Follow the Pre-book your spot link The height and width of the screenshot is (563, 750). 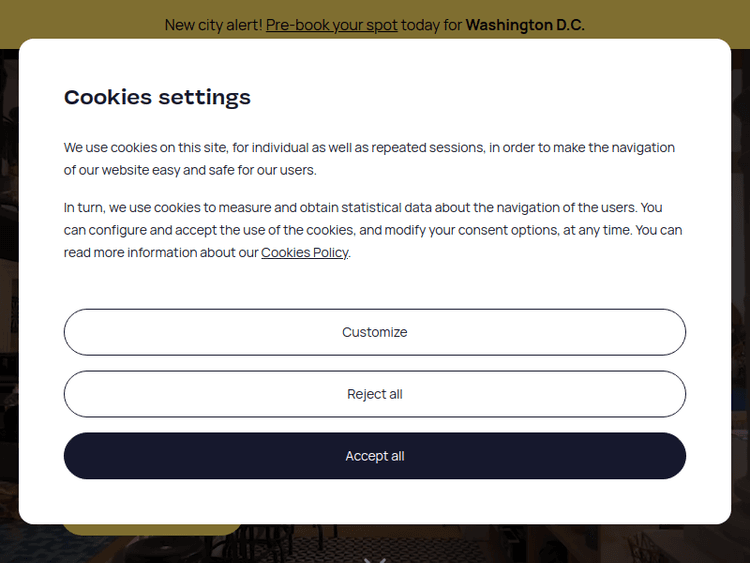coord(332,25)
